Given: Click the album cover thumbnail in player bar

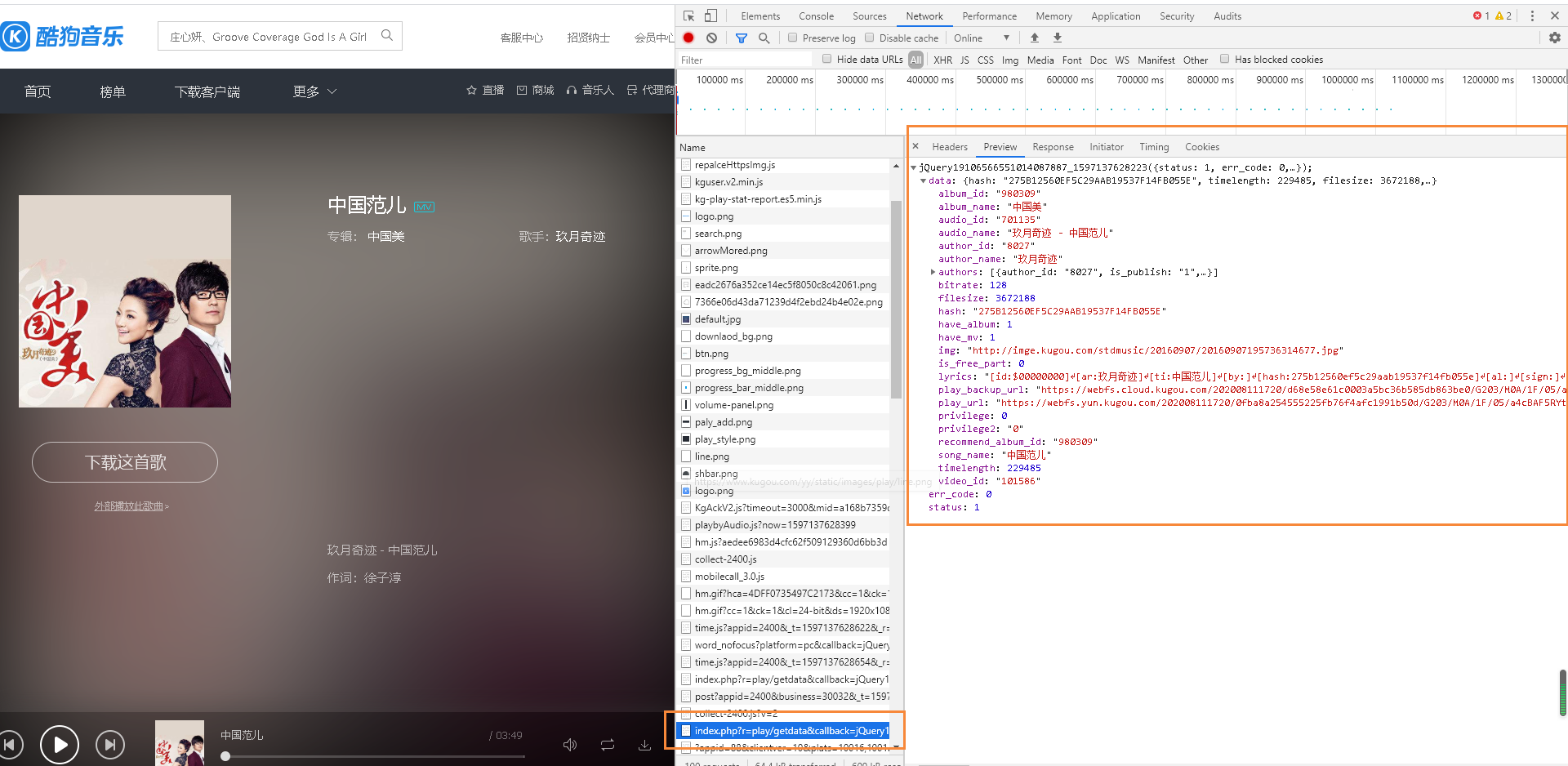Looking at the screenshot, I should tap(180, 742).
